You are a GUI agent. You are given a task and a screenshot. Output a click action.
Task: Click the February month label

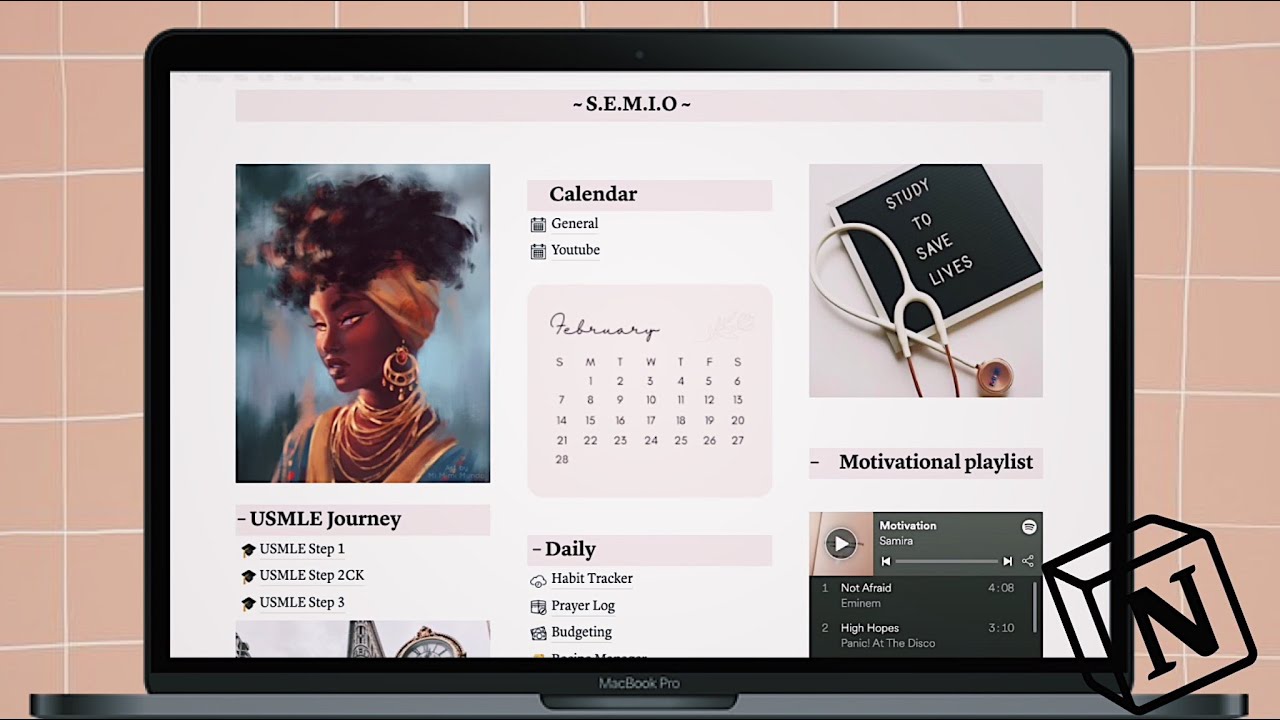coord(604,326)
